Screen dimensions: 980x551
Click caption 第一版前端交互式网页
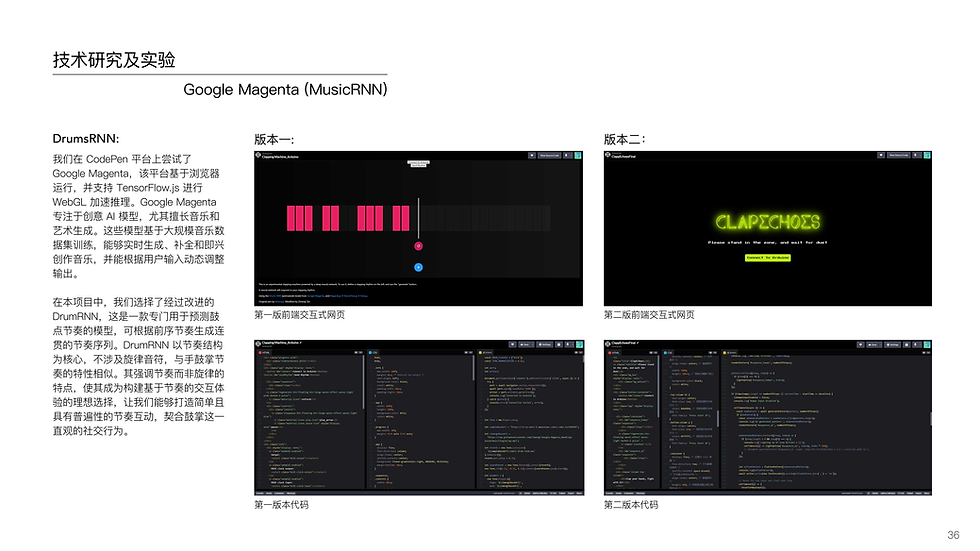click(x=299, y=315)
